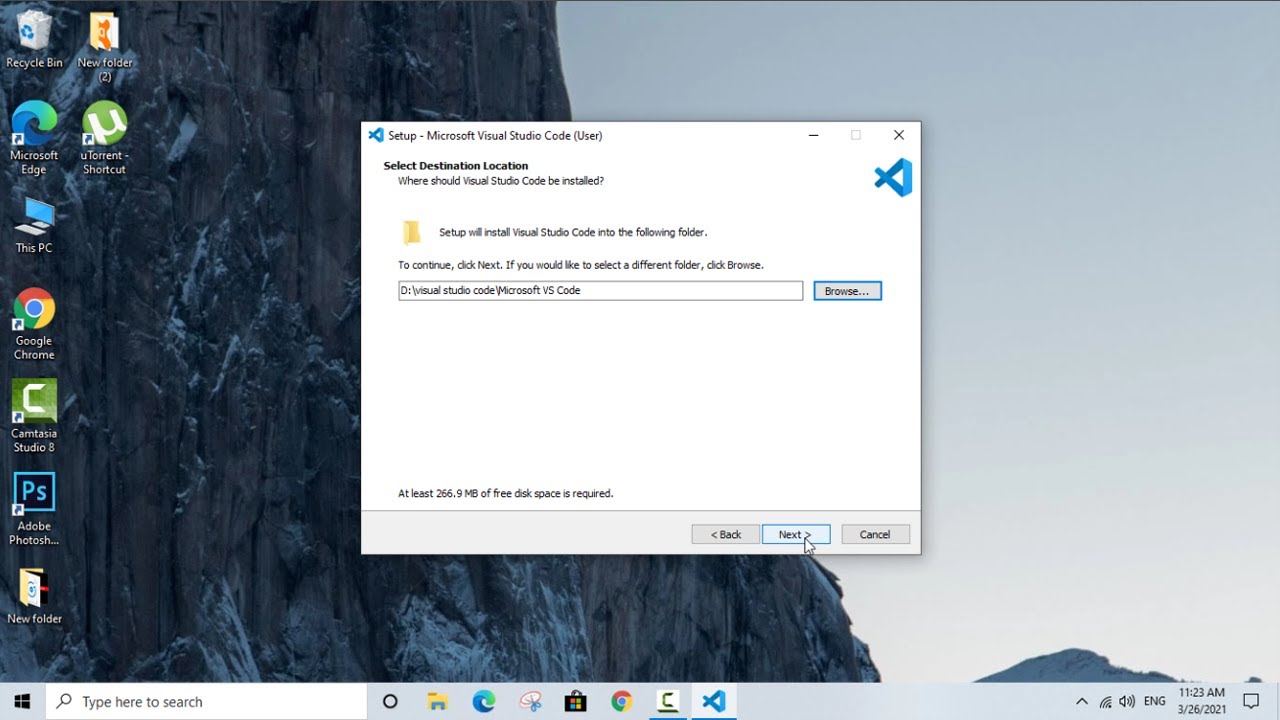Open Microsoft Edge from the taskbar
Screen dimensions: 1280x720
pyautogui.click(x=483, y=702)
